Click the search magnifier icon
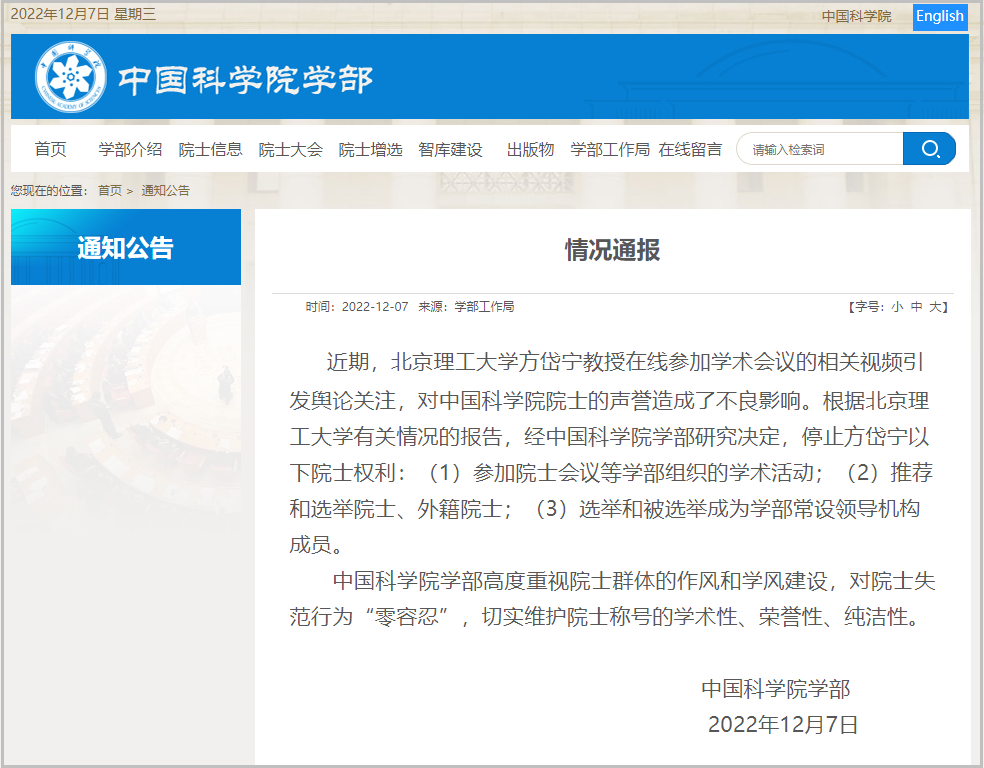The width and height of the screenshot is (984, 768). click(929, 148)
